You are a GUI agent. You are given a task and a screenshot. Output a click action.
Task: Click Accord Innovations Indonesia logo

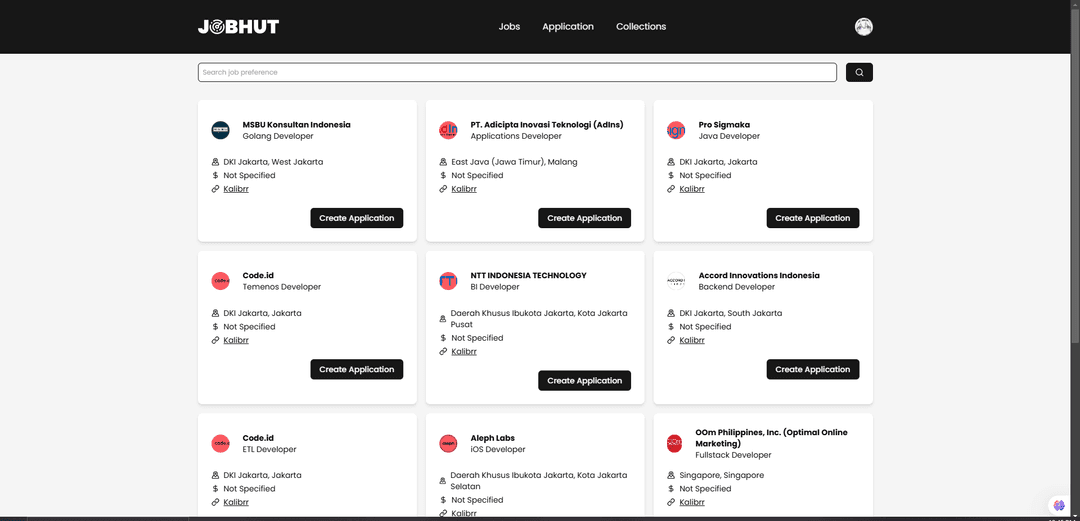pyautogui.click(x=676, y=280)
